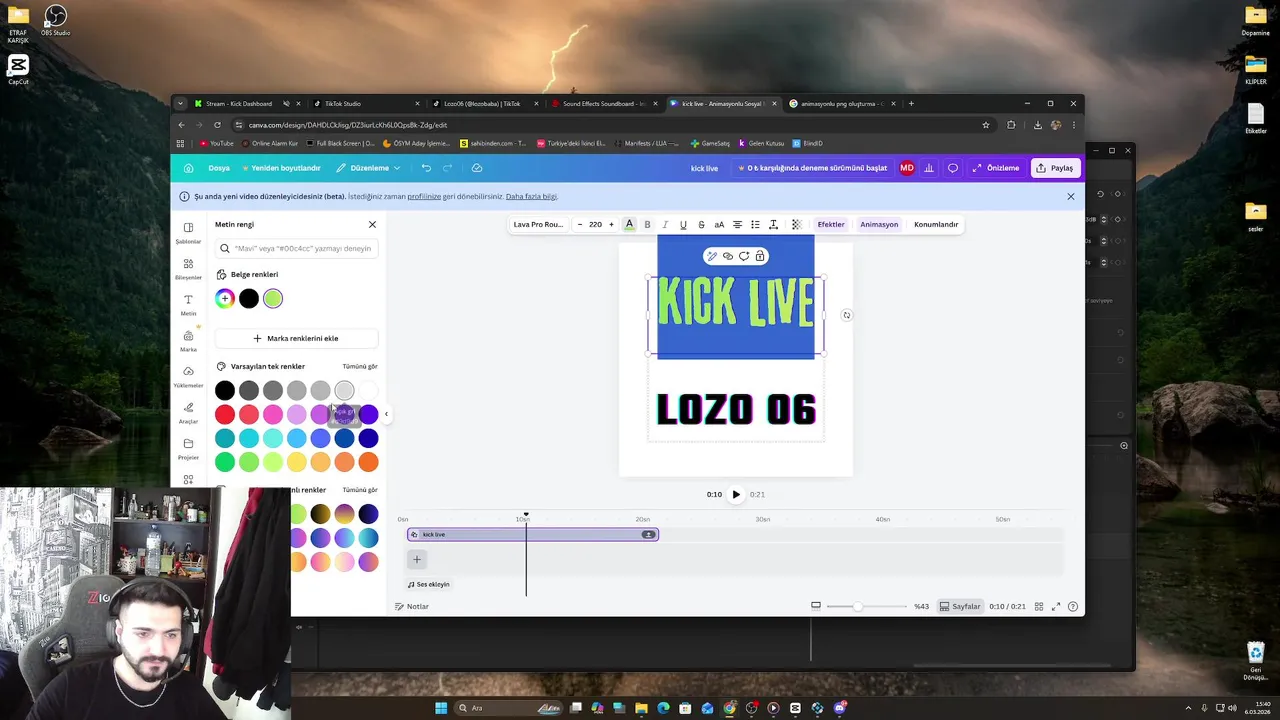The width and height of the screenshot is (1280, 720).
Task: Toggle the Notlar notes panel
Action: point(412,606)
